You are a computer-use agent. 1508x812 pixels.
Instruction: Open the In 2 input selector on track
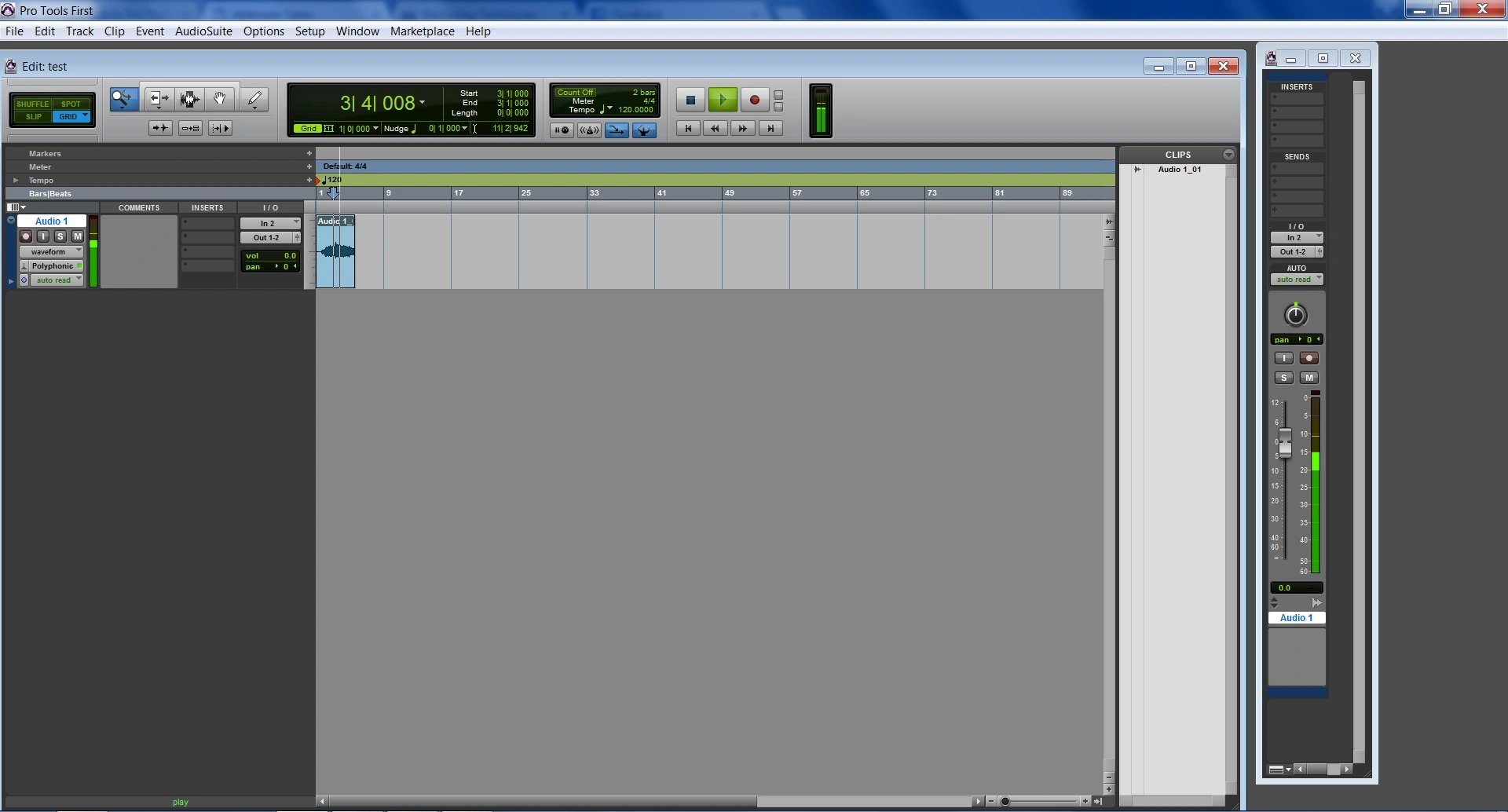tap(270, 223)
